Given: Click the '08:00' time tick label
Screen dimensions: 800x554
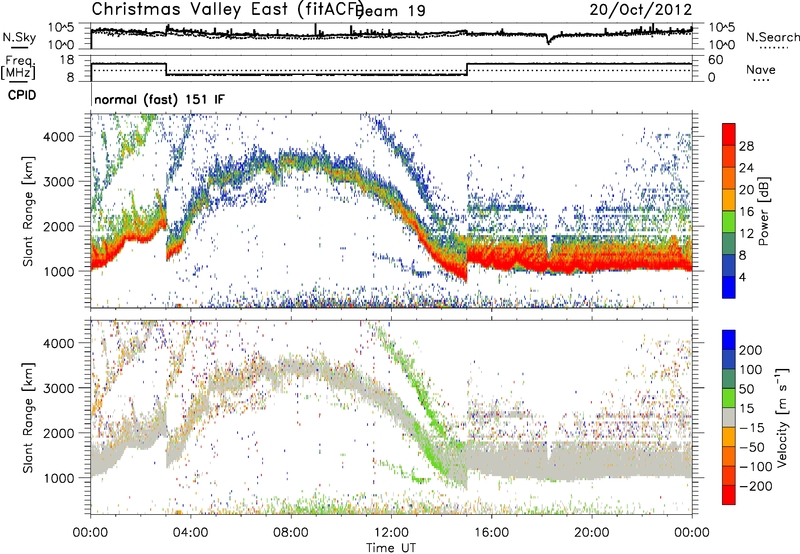Looking at the screenshot, I should 291,532.
